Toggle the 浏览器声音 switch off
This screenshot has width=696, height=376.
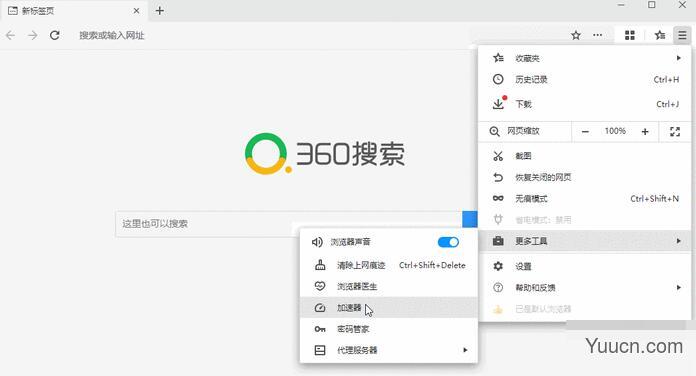point(448,242)
